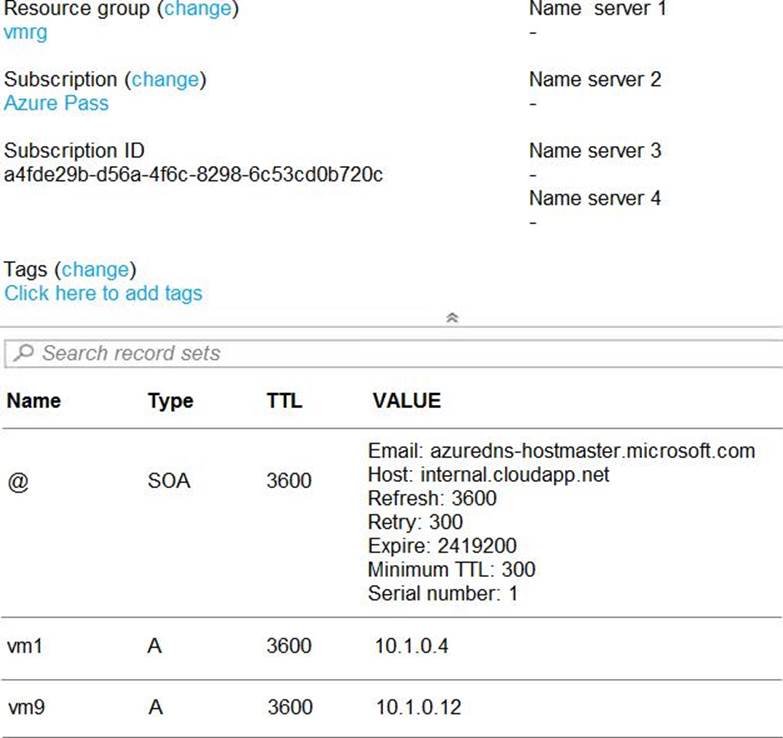Click the 10.1.0.12 IP address value
The height and width of the screenshot is (738, 783).
pyautogui.click(x=418, y=707)
